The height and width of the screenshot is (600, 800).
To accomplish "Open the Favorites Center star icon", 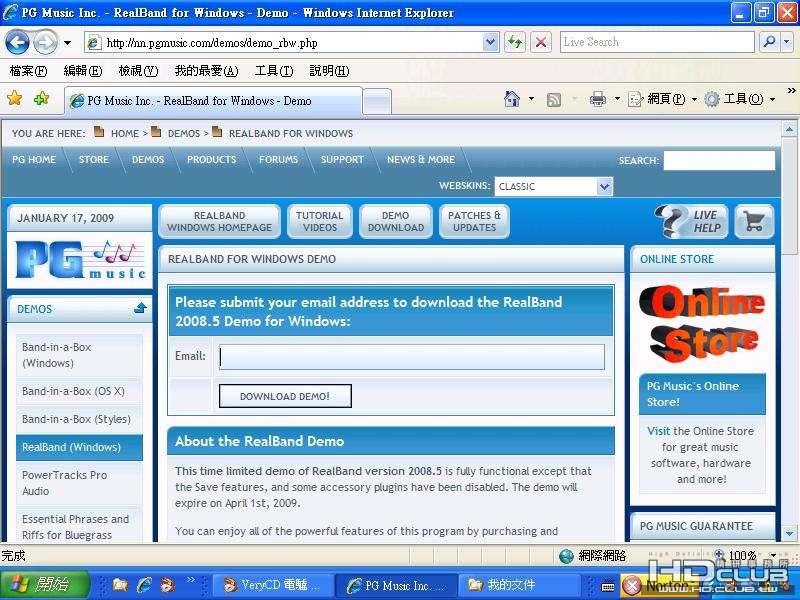I will tap(15, 98).
